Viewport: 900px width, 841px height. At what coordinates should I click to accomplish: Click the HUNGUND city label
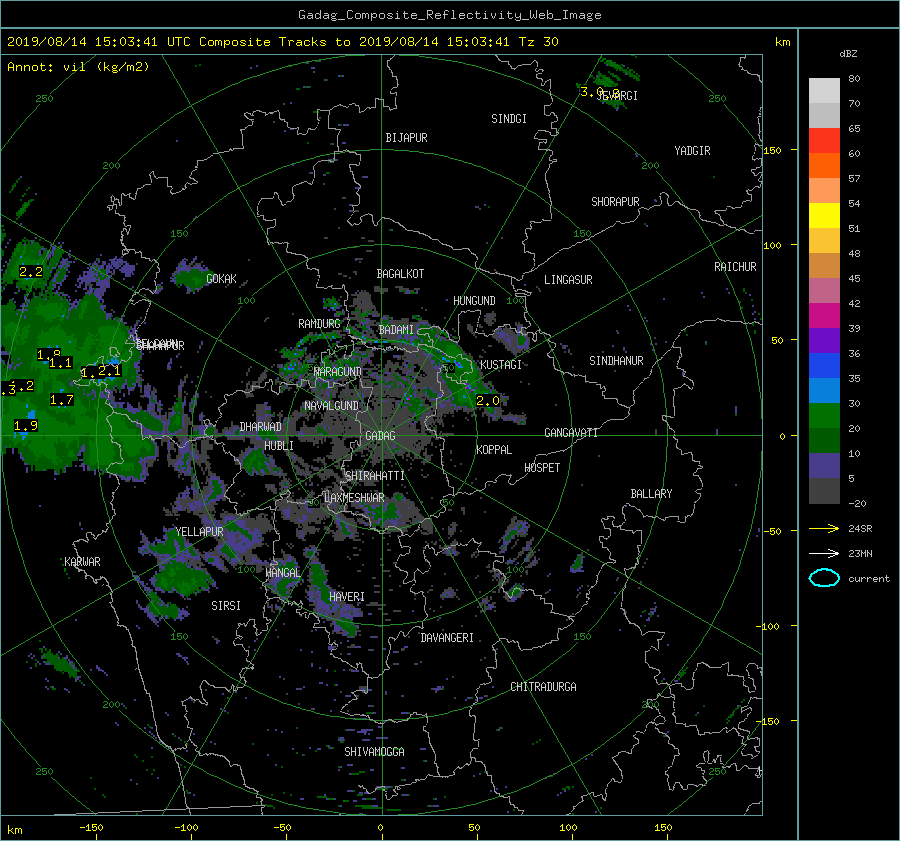point(474,301)
